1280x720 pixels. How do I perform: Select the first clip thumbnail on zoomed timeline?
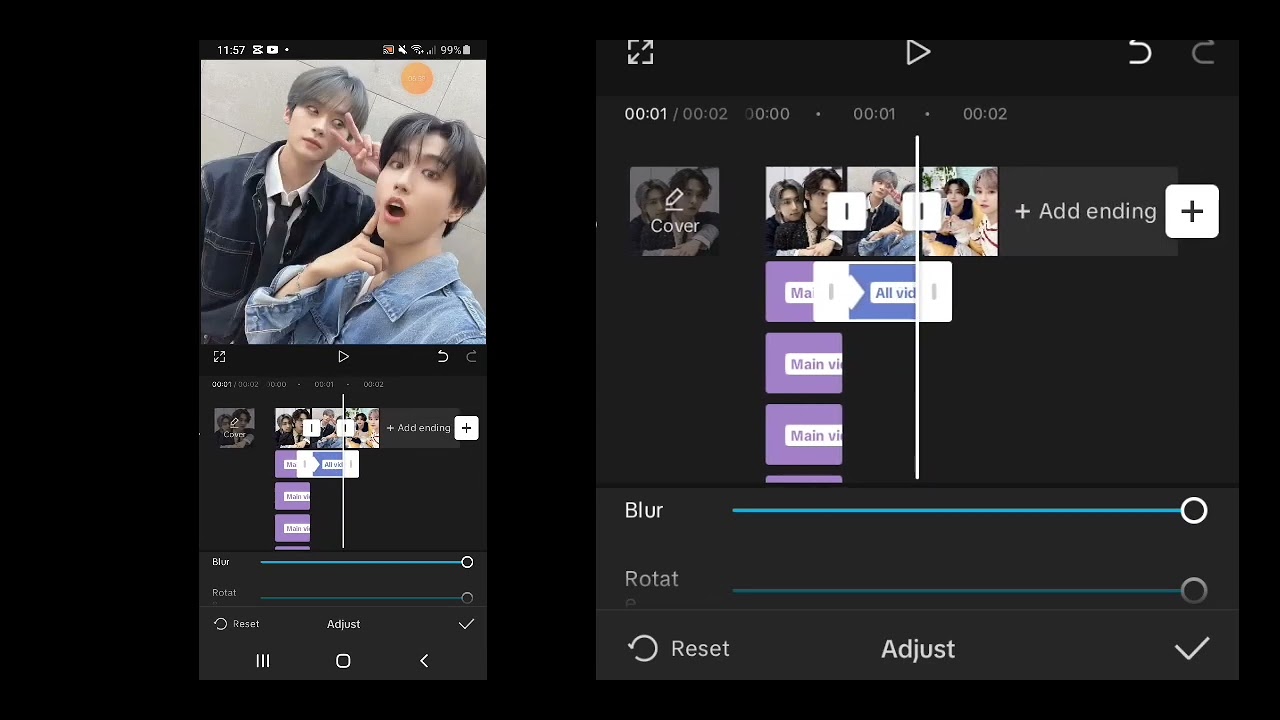[x=804, y=211]
